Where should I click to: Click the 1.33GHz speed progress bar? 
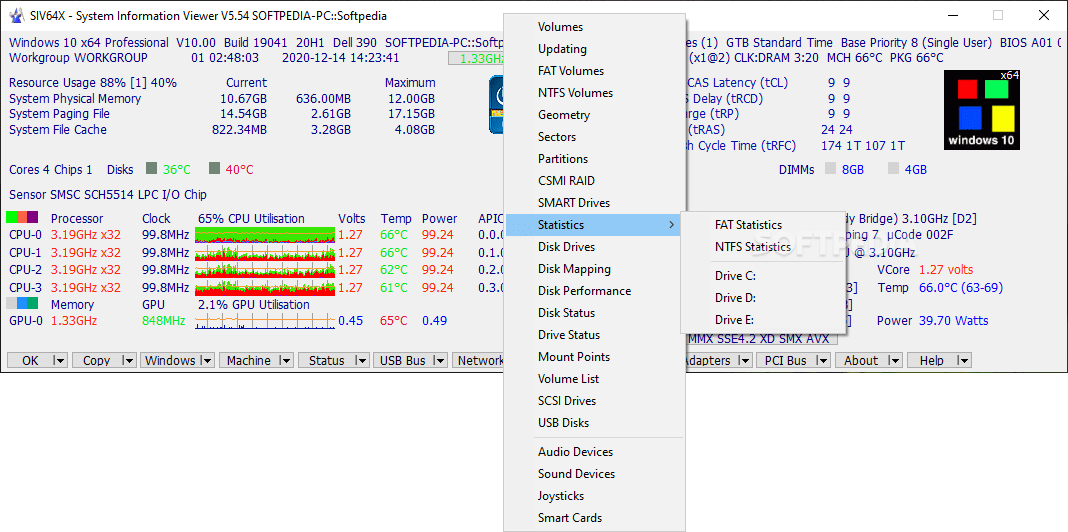pyautogui.click(x=477, y=59)
